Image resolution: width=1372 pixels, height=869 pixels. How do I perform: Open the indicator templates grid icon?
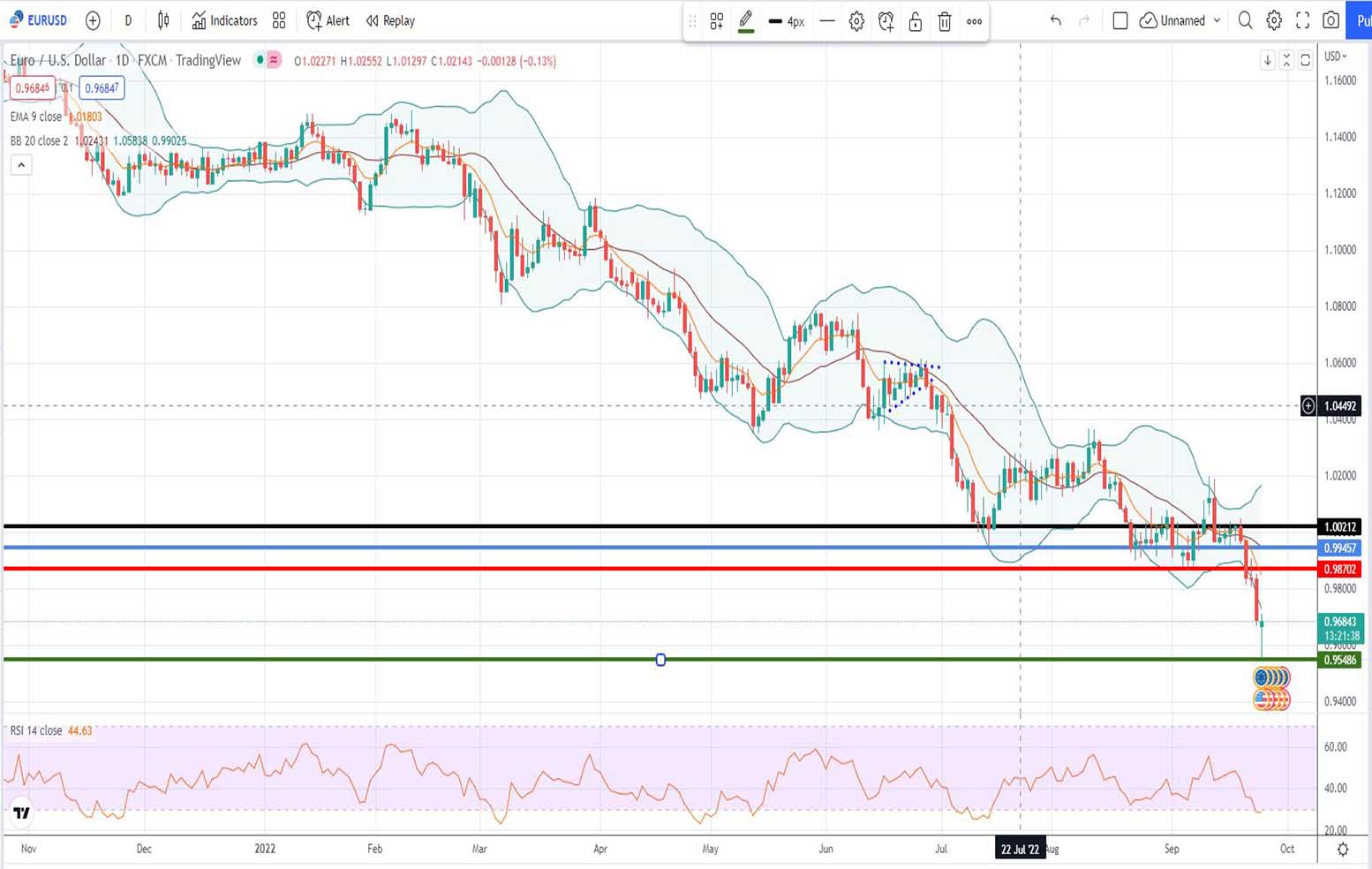[279, 20]
